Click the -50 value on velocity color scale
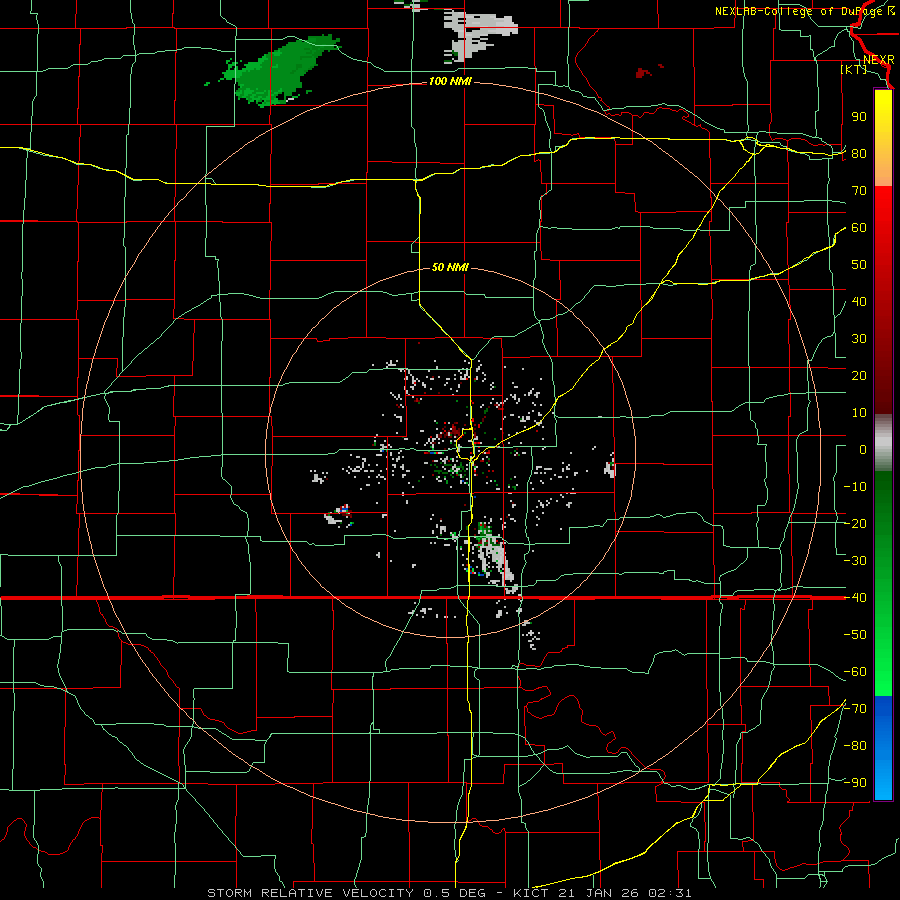This screenshot has height=900, width=900. click(x=855, y=635)
